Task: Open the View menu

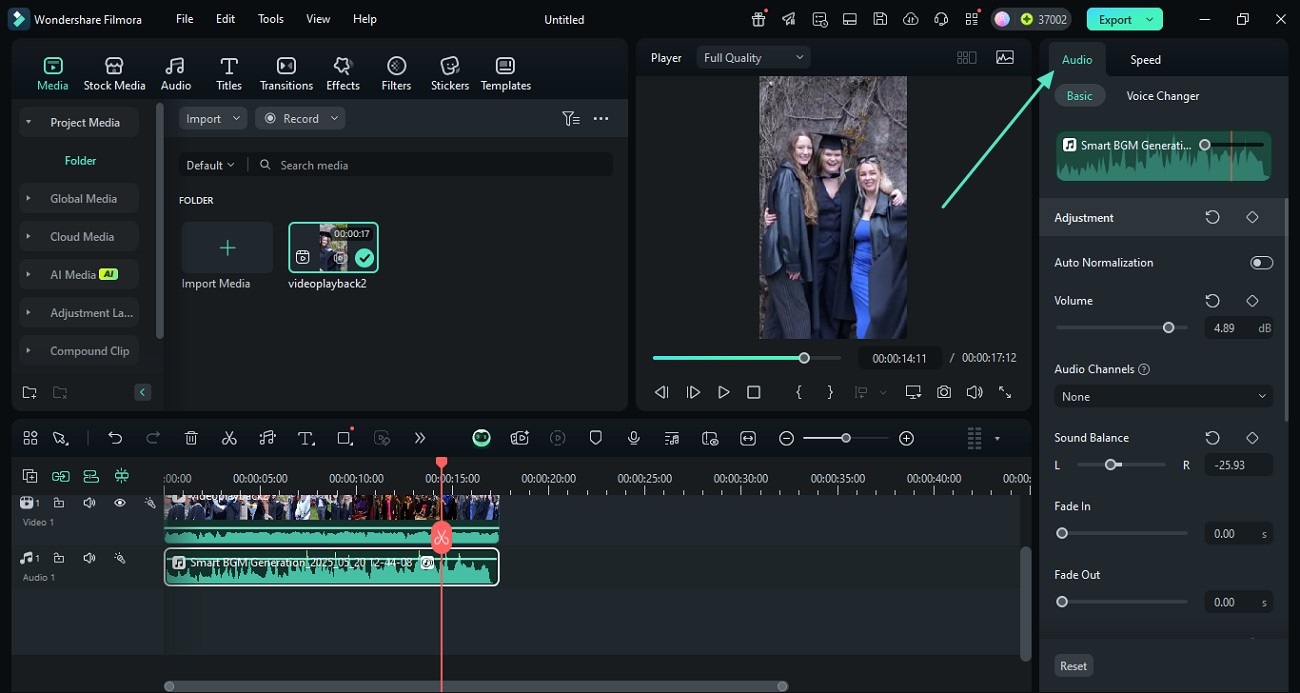Action: (318, 19)
